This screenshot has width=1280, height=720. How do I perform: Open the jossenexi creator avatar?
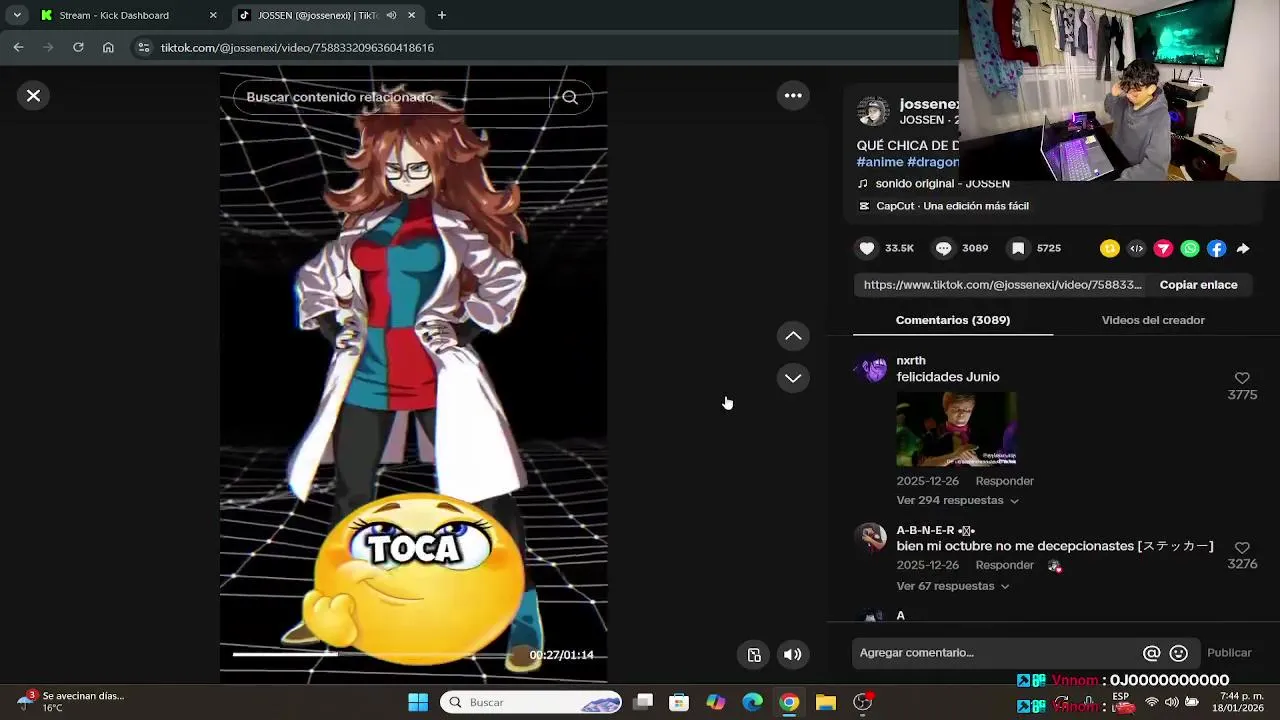point(873,111)
